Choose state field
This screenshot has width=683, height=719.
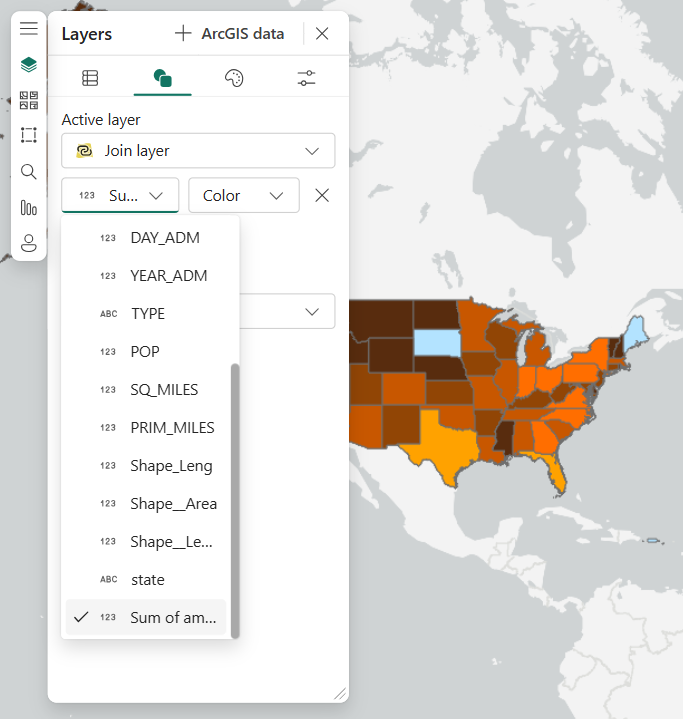pyautogui.click(x=146, y=580)
